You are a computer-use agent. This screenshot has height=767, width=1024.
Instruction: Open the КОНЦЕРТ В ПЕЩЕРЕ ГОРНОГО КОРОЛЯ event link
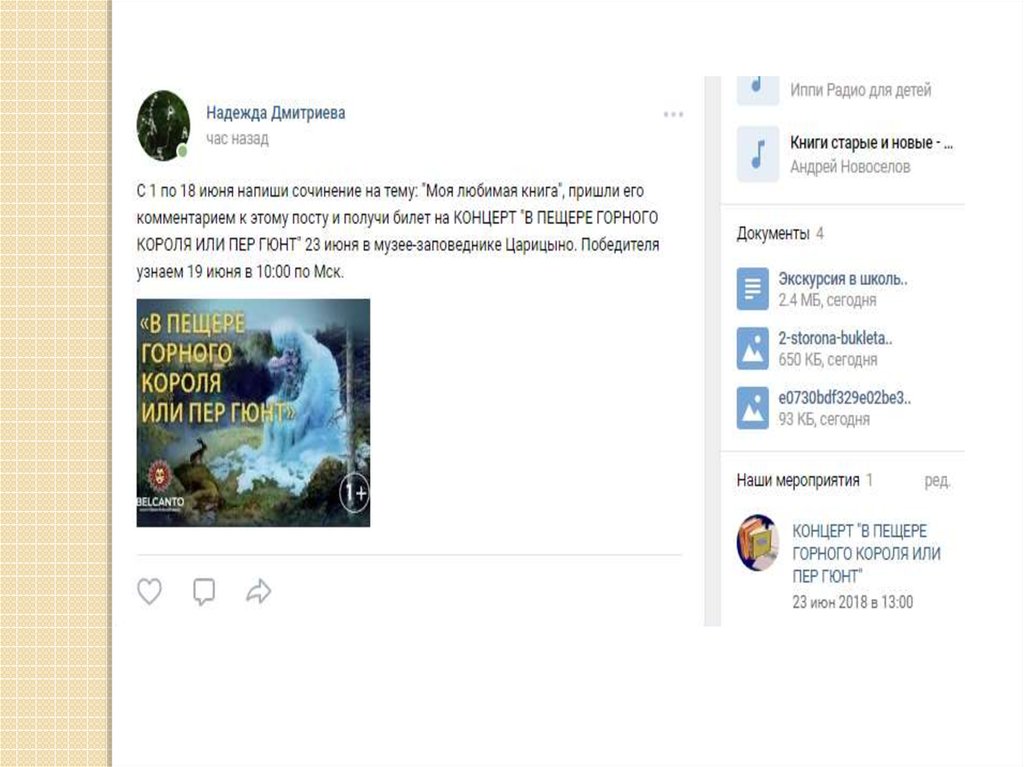(x=866, y=553)
